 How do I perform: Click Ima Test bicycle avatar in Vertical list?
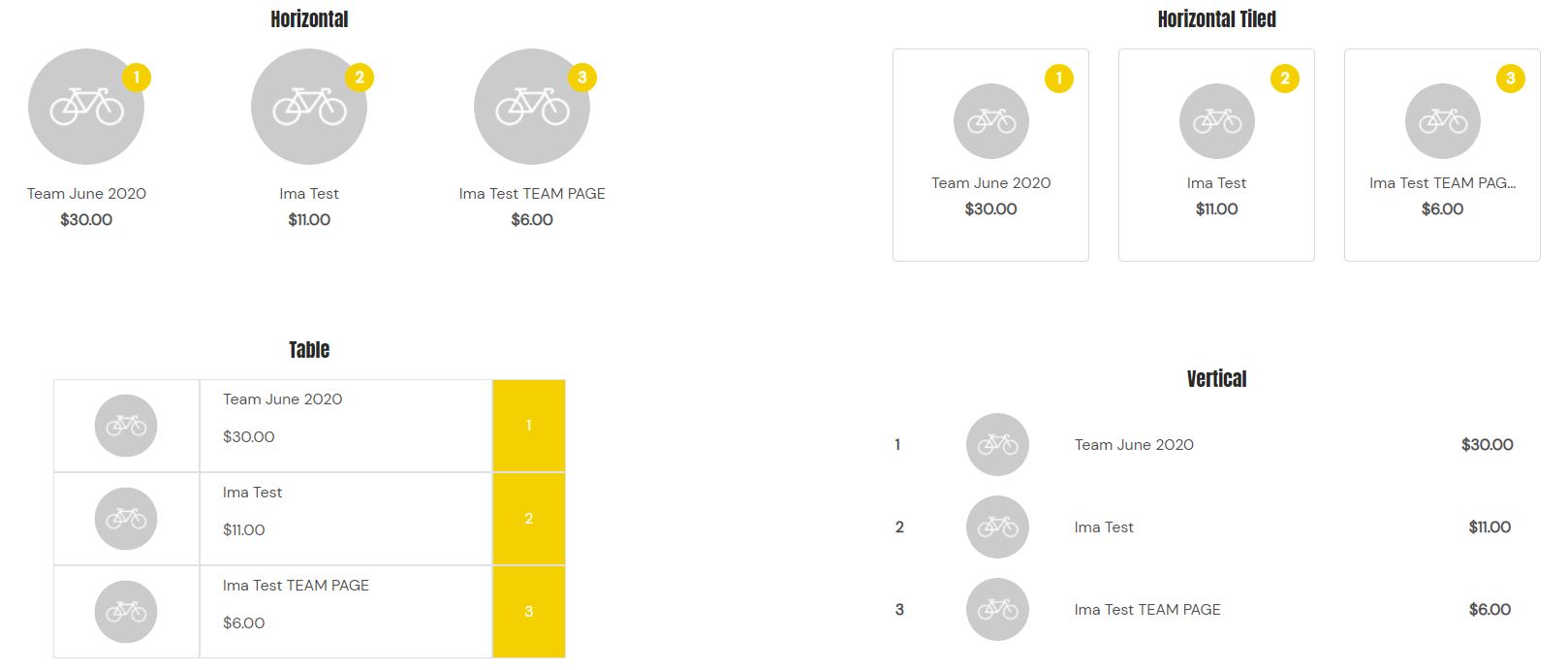point(997,527)
